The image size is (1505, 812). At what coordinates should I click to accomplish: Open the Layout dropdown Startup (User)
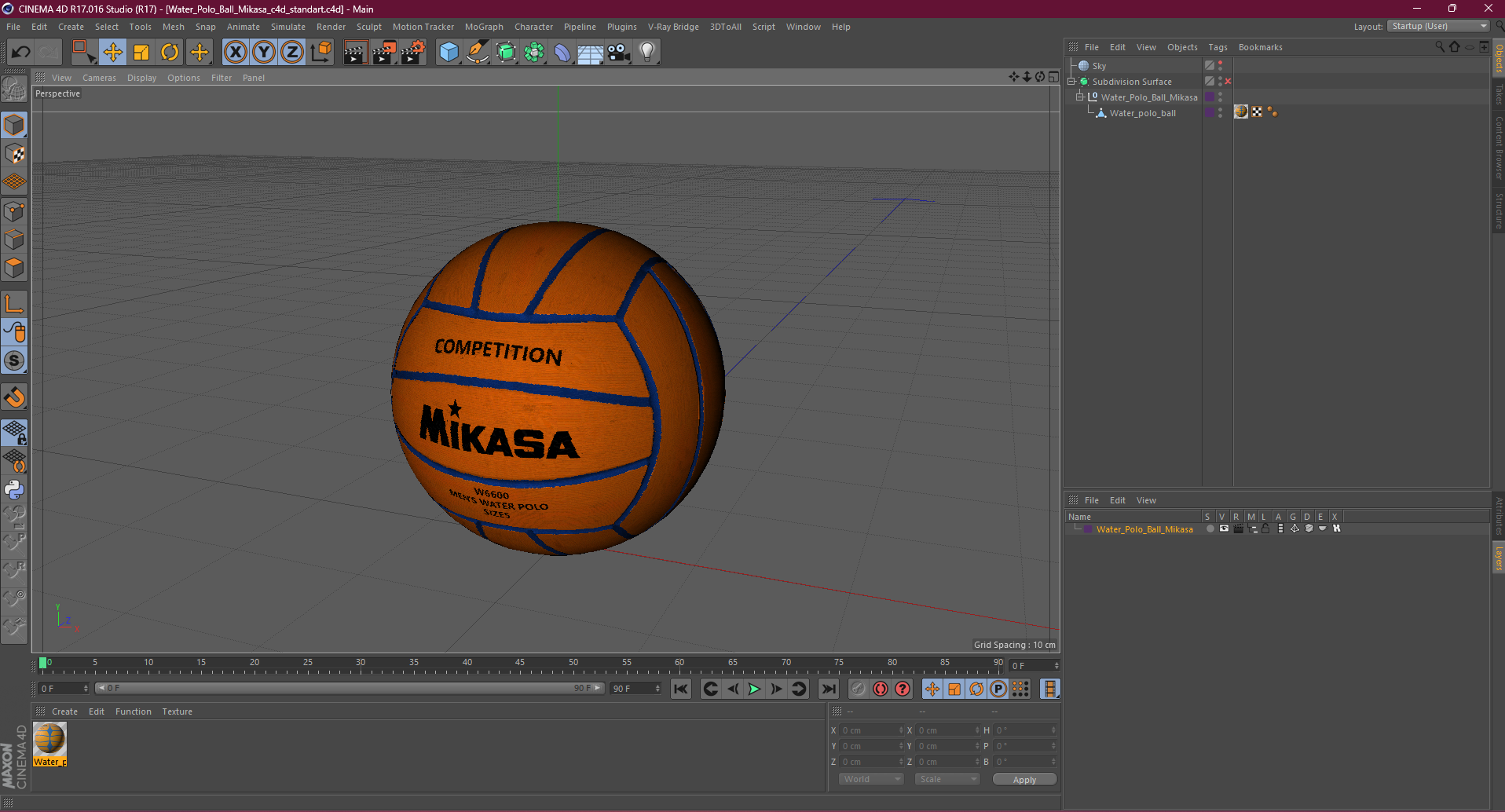tap(1438, 27)
